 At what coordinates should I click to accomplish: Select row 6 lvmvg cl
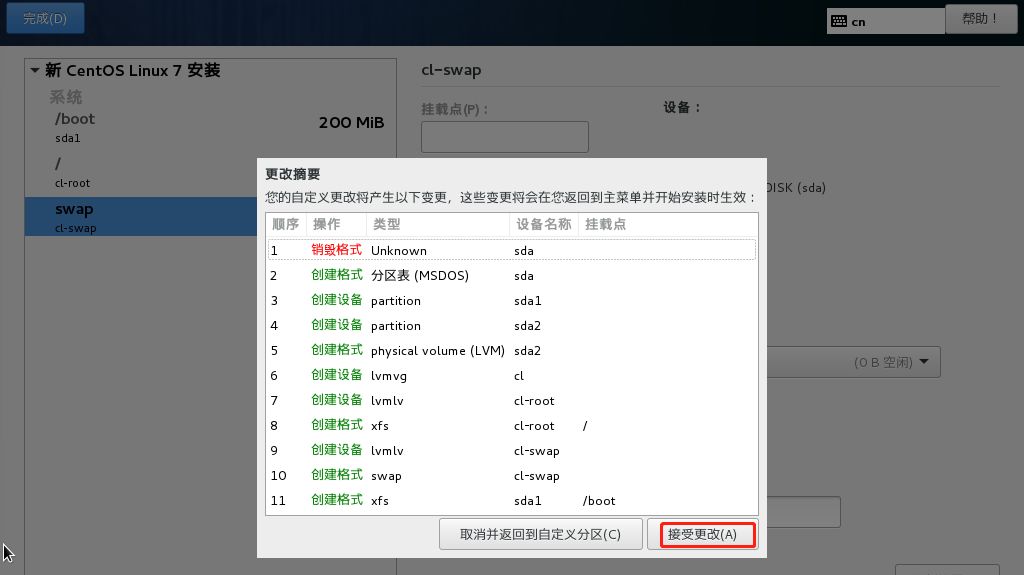[512, 376]
